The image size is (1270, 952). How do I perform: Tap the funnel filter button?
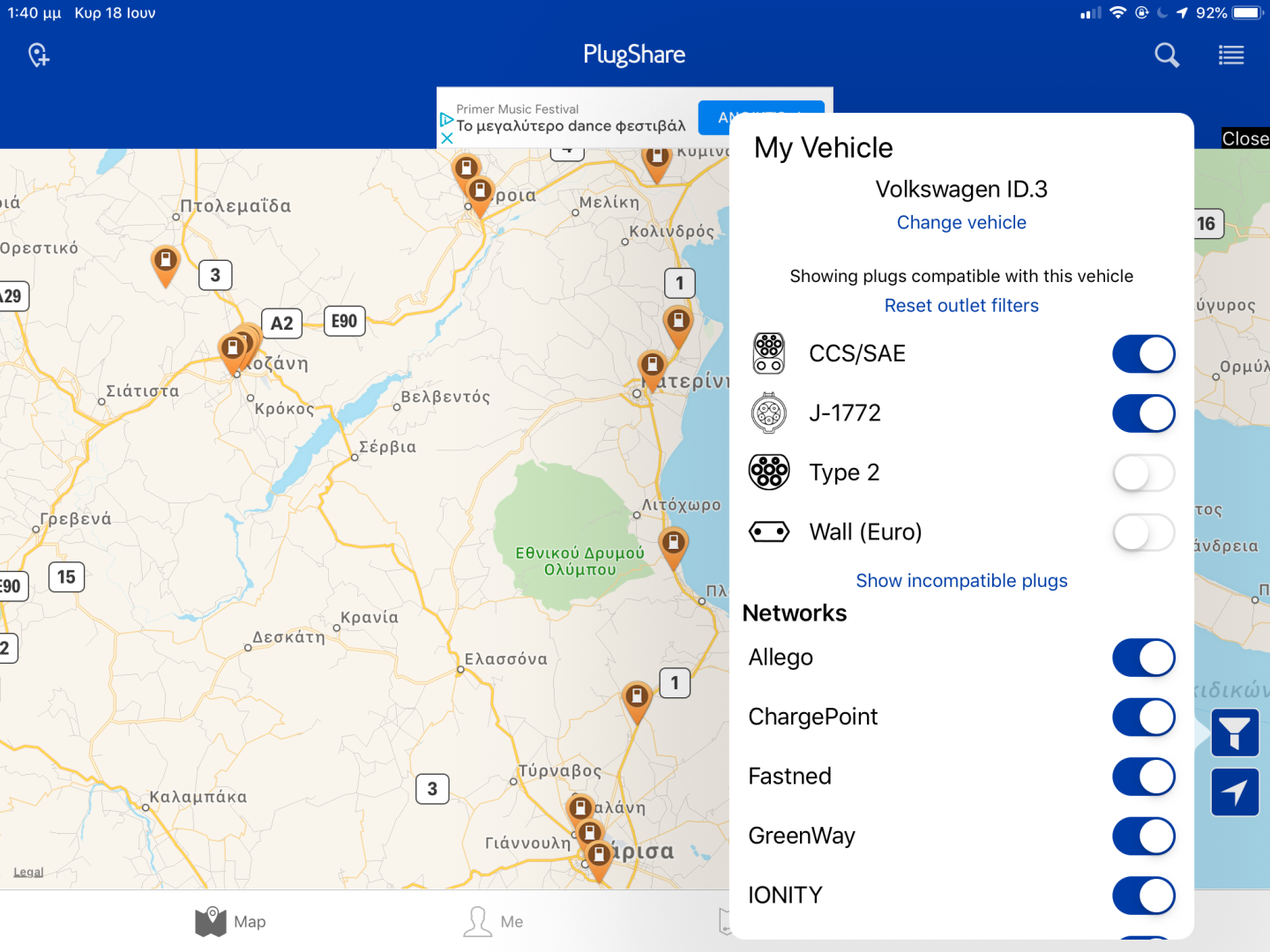coord(1235,733)
